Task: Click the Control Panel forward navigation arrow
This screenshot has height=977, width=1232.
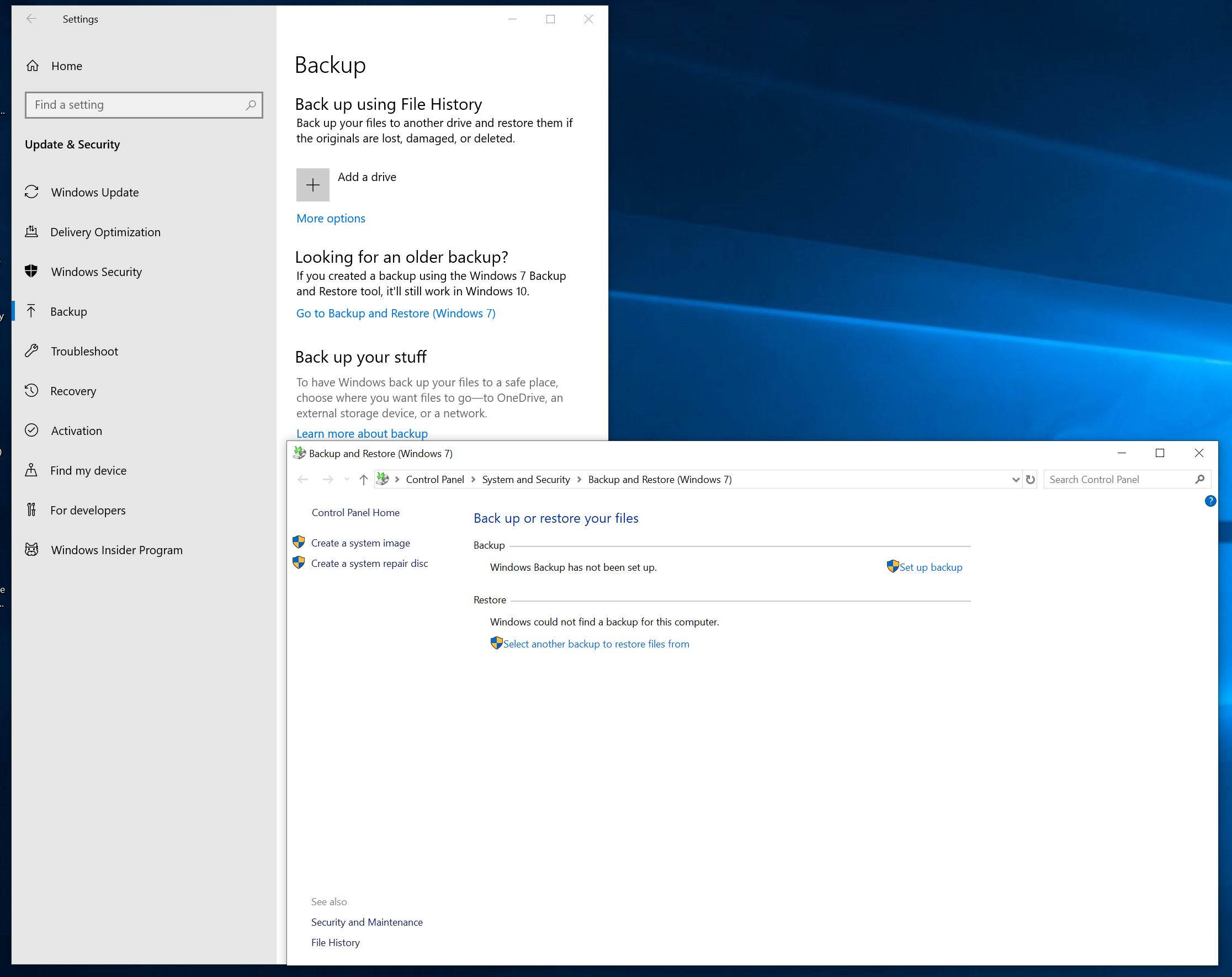Action: [327, 479]
